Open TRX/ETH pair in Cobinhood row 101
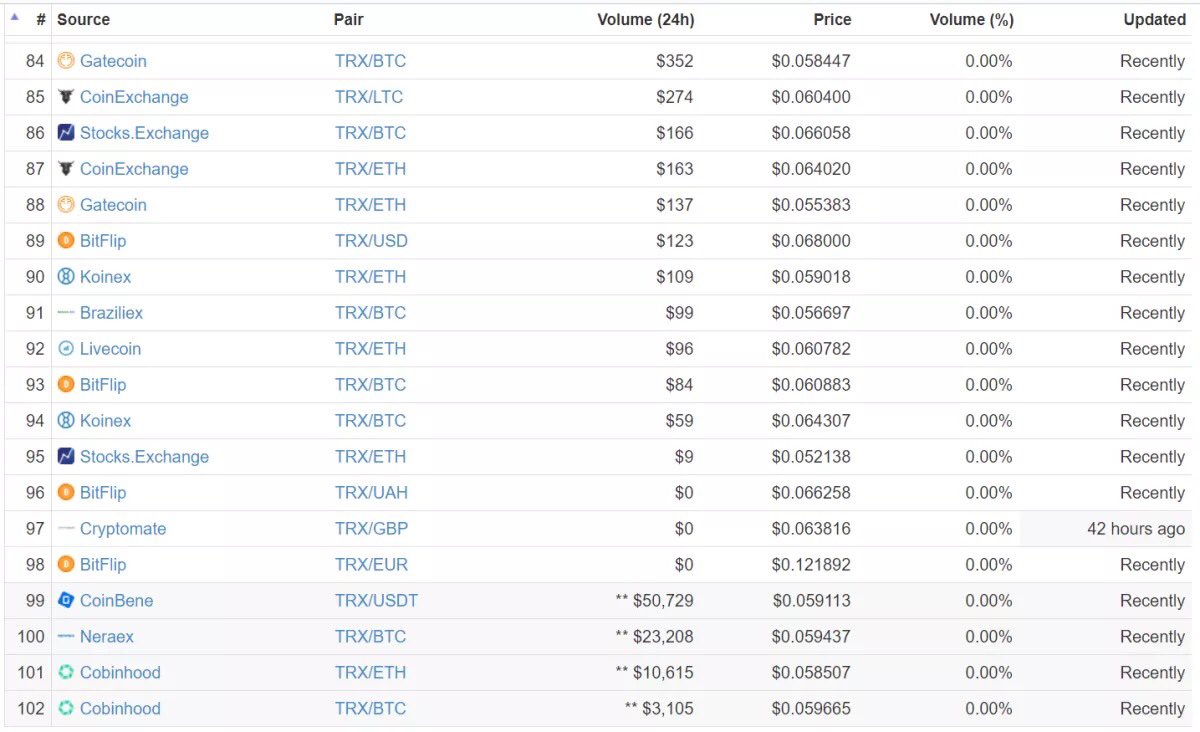 tap(370, 673)
